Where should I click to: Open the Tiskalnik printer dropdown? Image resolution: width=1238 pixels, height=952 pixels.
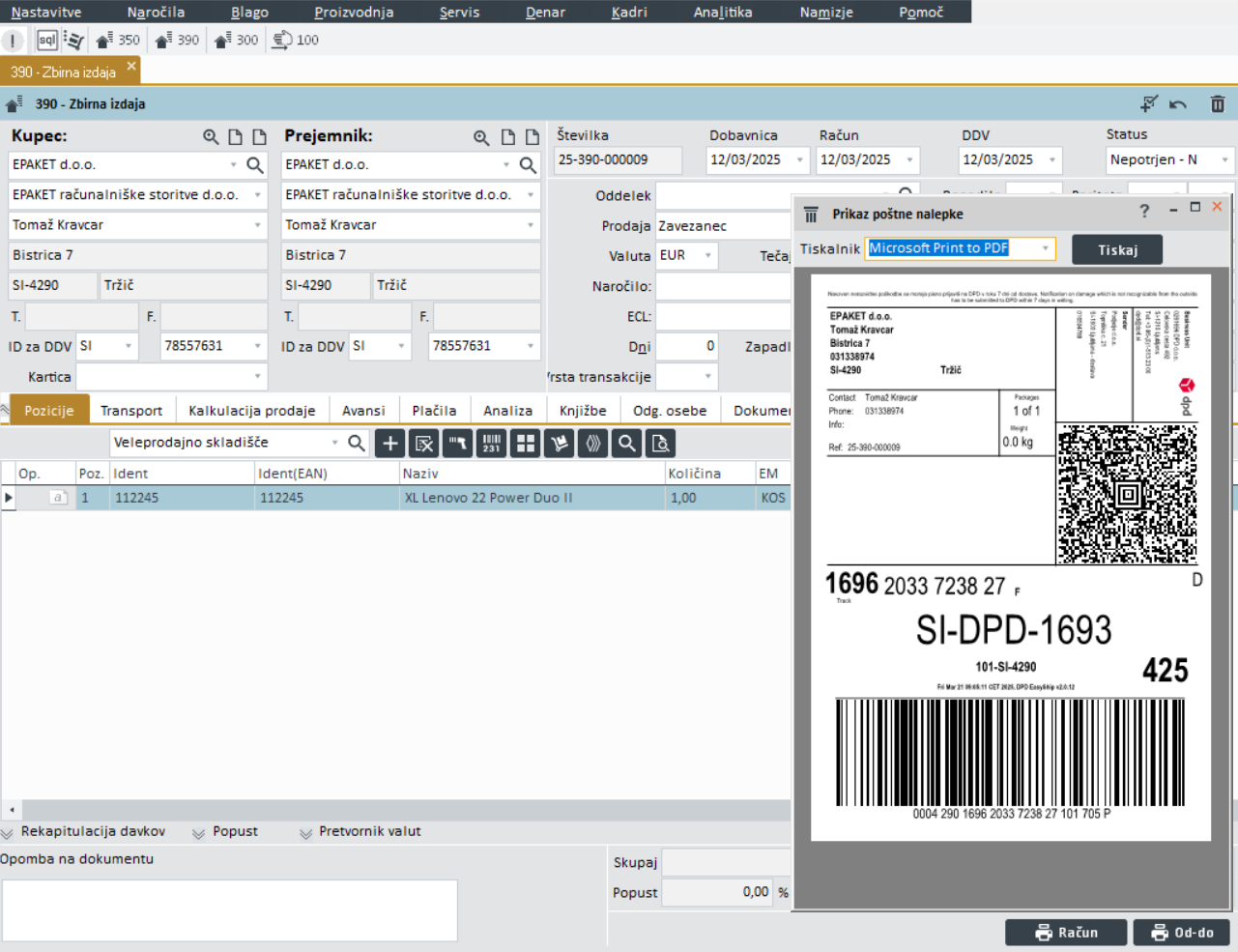coord(1045,249)
